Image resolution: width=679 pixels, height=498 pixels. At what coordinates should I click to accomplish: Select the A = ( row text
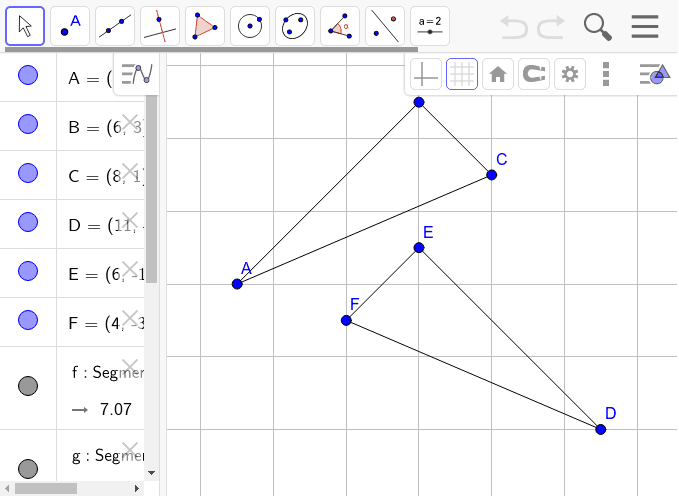coord(90,79)
